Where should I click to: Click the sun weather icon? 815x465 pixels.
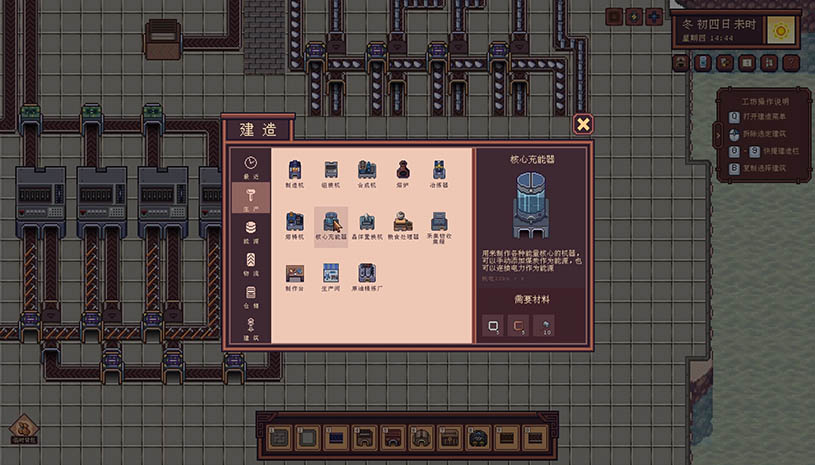779,30
